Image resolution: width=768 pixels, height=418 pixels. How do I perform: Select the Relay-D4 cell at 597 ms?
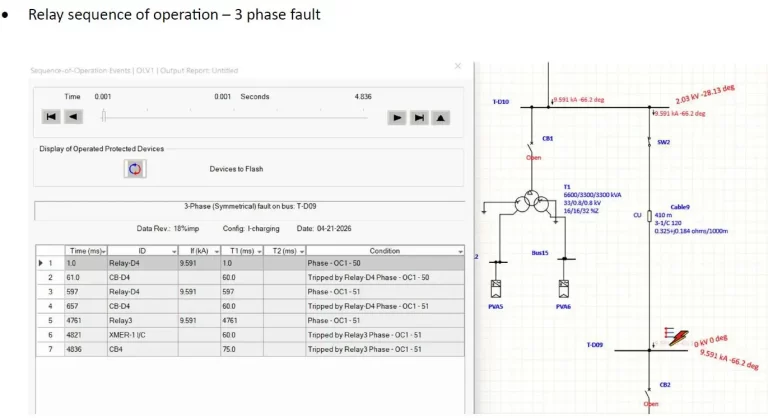tap(143, 292)
